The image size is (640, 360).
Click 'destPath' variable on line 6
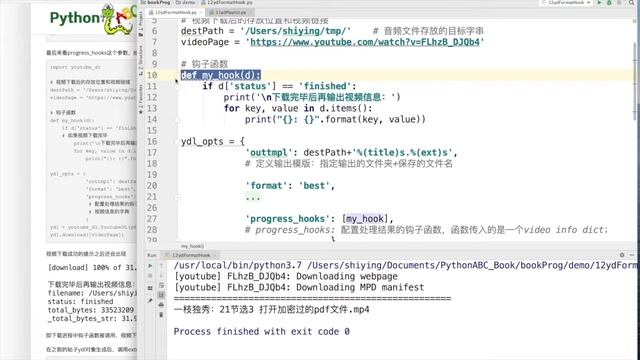(x=202, y=31)
